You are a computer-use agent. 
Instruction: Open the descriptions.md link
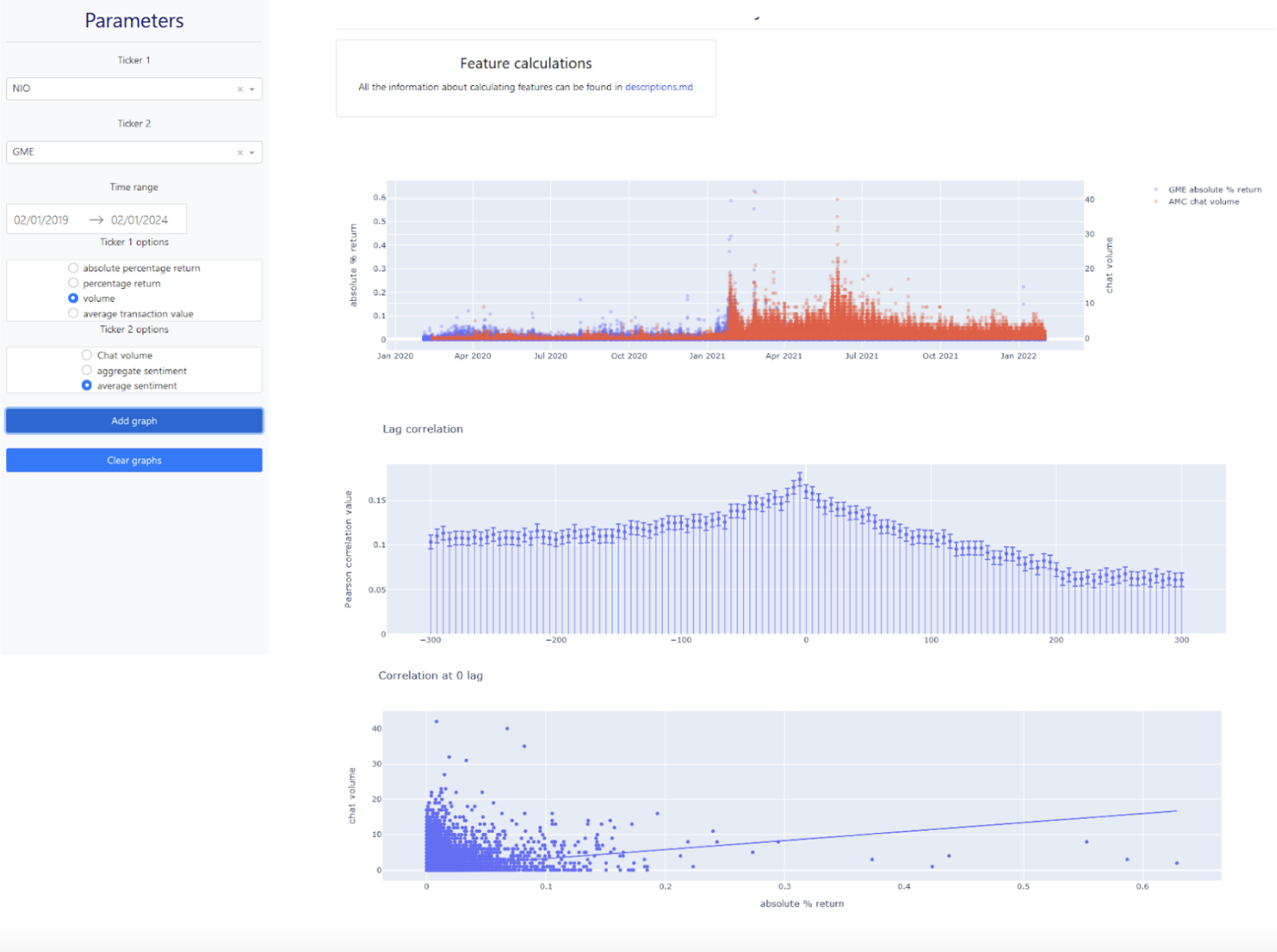pyautogui.click(x=659, y=87)
